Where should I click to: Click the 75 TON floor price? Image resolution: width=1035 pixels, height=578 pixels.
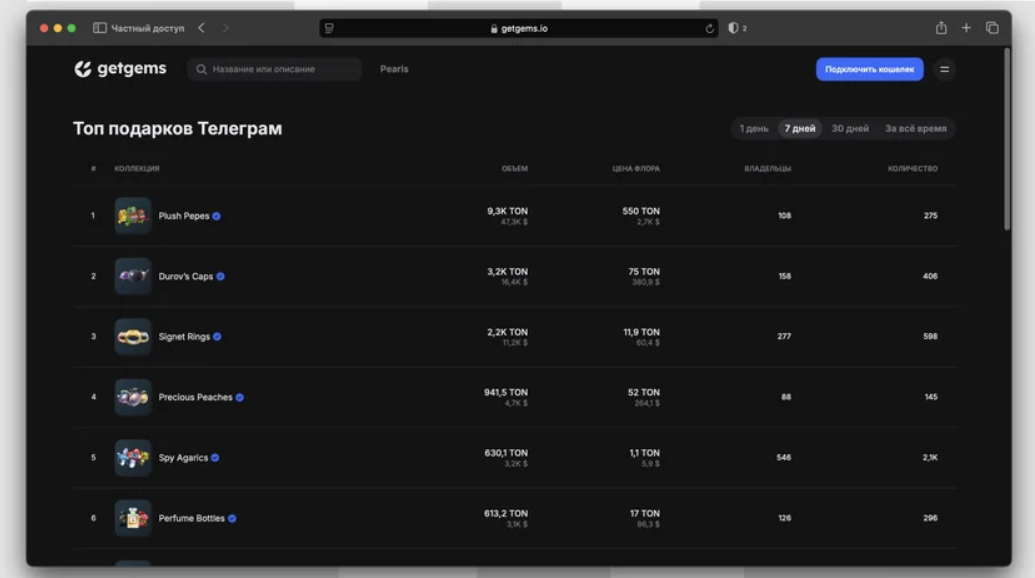[644, 272]
